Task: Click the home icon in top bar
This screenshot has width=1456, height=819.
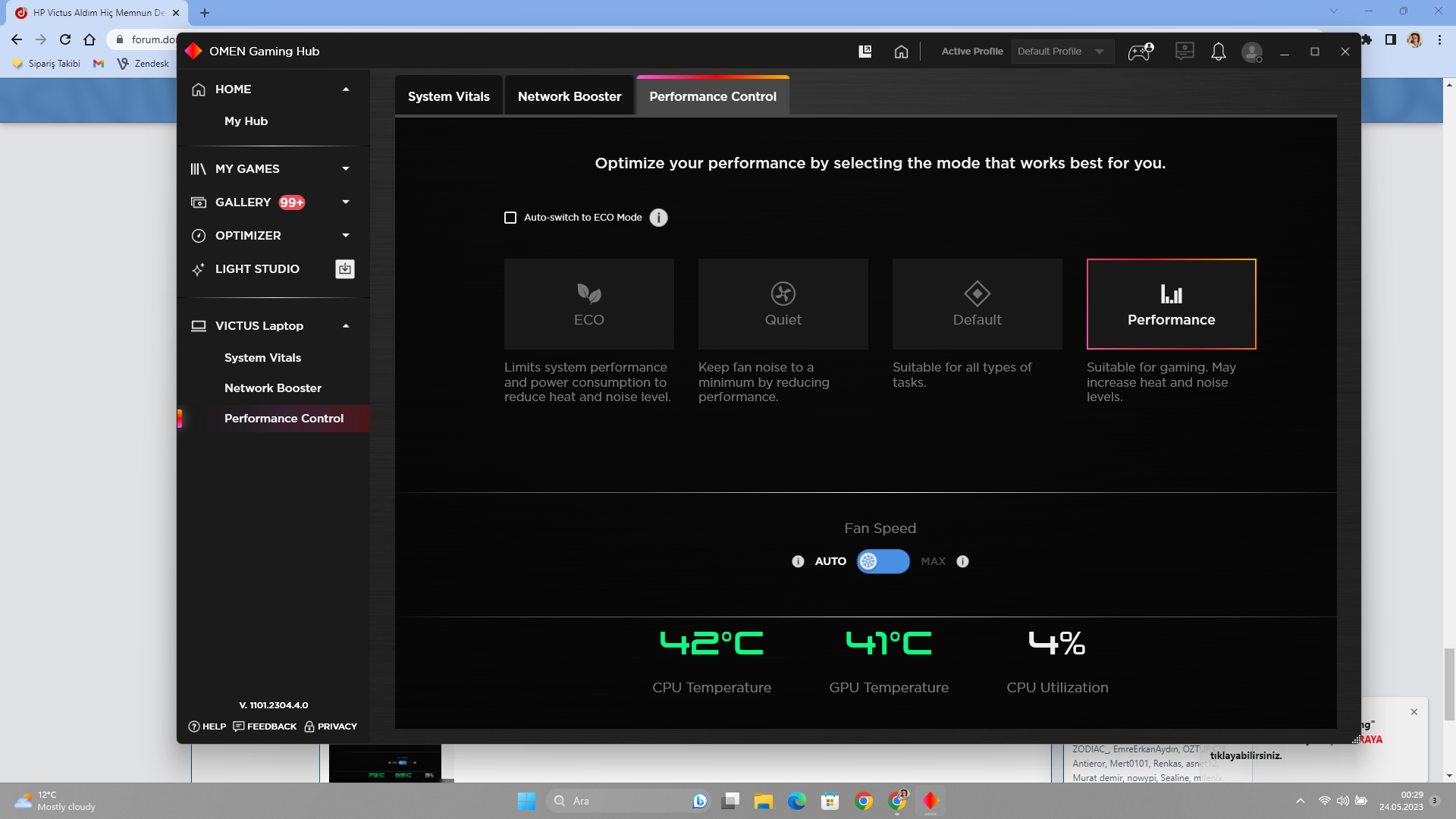Action: click(901, 52)
